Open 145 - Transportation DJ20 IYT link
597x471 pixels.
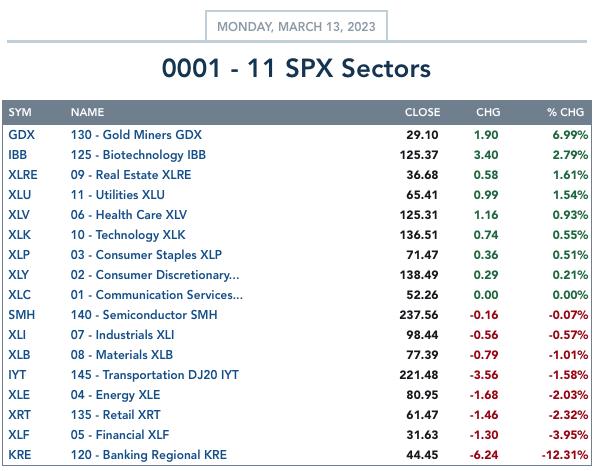coord(154,375)
